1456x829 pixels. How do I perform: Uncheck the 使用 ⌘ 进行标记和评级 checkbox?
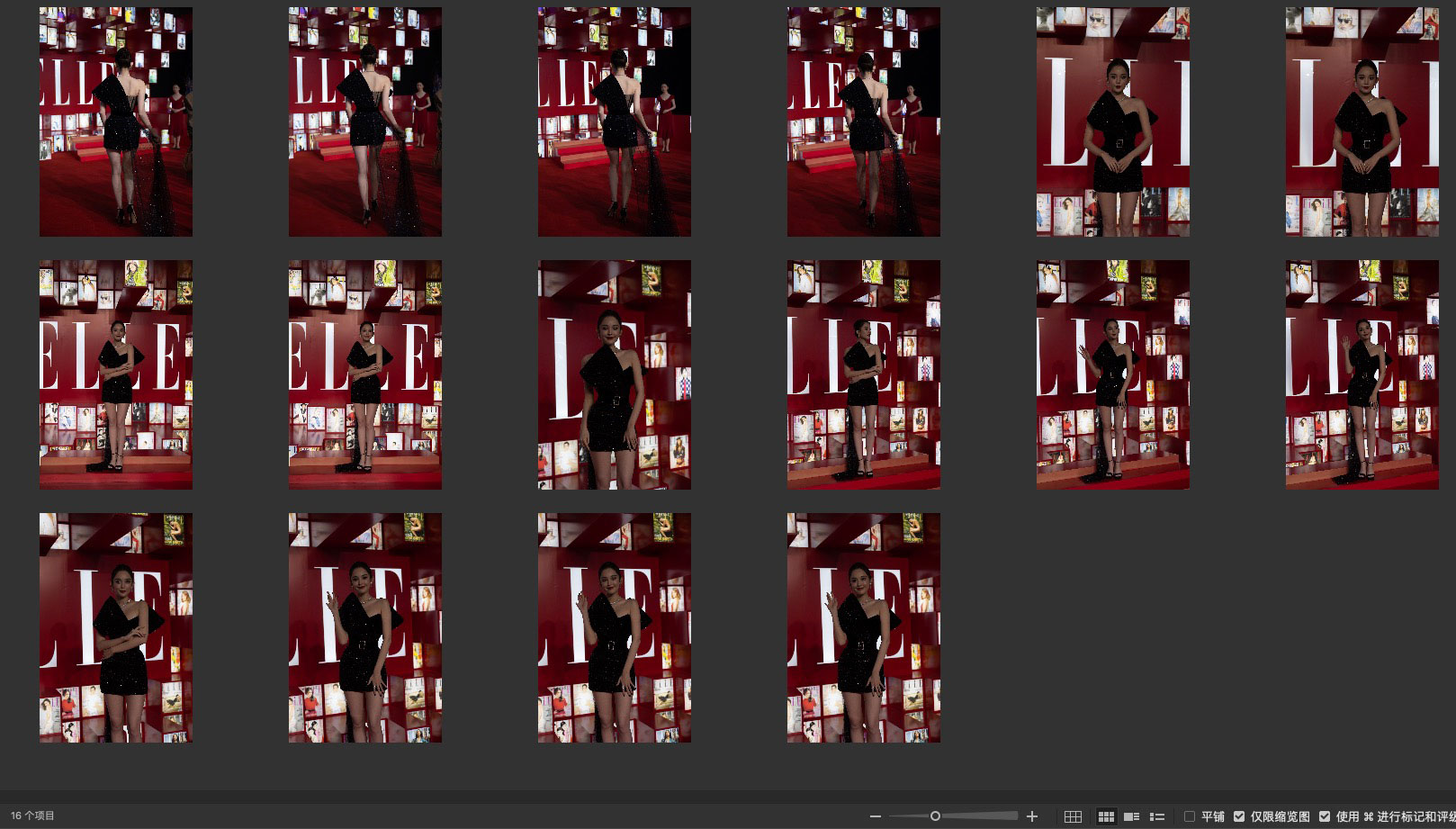[x=1325, y=816]
